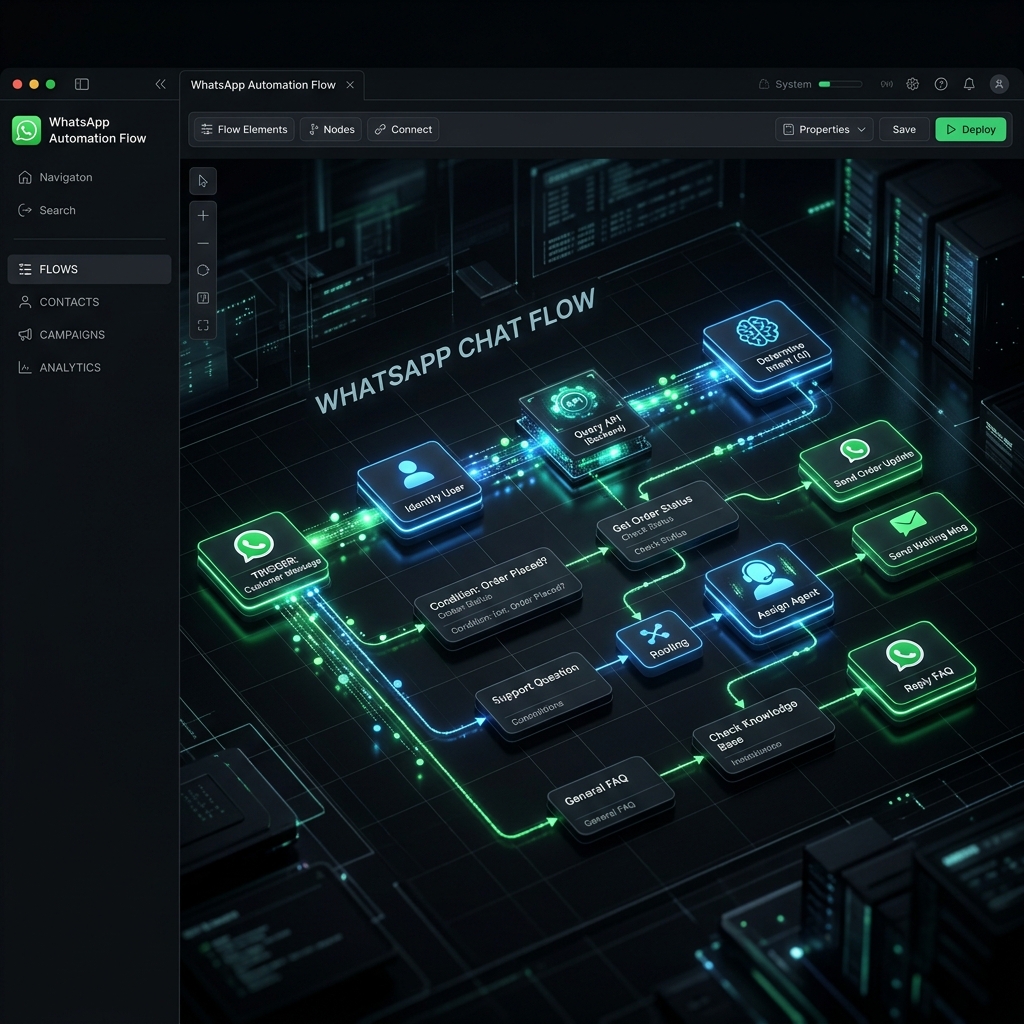Image resolution: width=1024 pixels, height=1024 pixels.
Task: Toggle the sidebar panel icon
Action: [82, 84]
